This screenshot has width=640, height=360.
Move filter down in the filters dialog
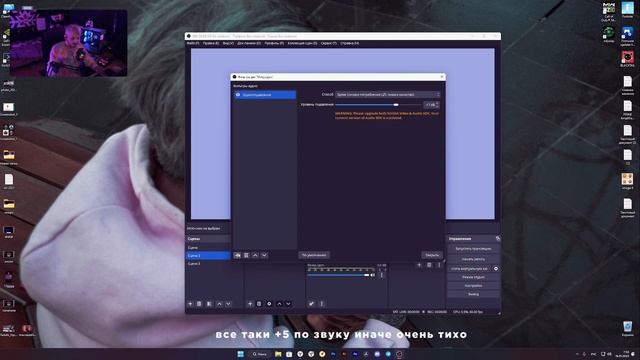264,255
